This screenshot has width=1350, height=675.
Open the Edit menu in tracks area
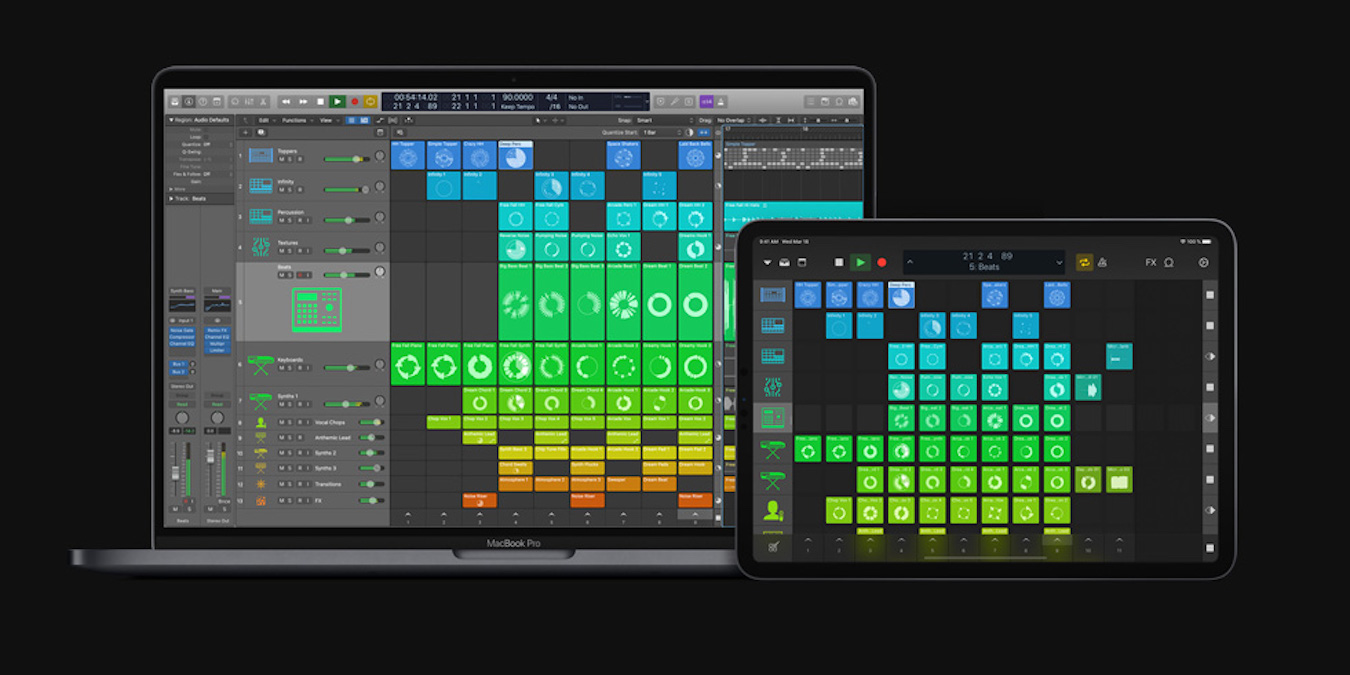click(x=265, y=120)
